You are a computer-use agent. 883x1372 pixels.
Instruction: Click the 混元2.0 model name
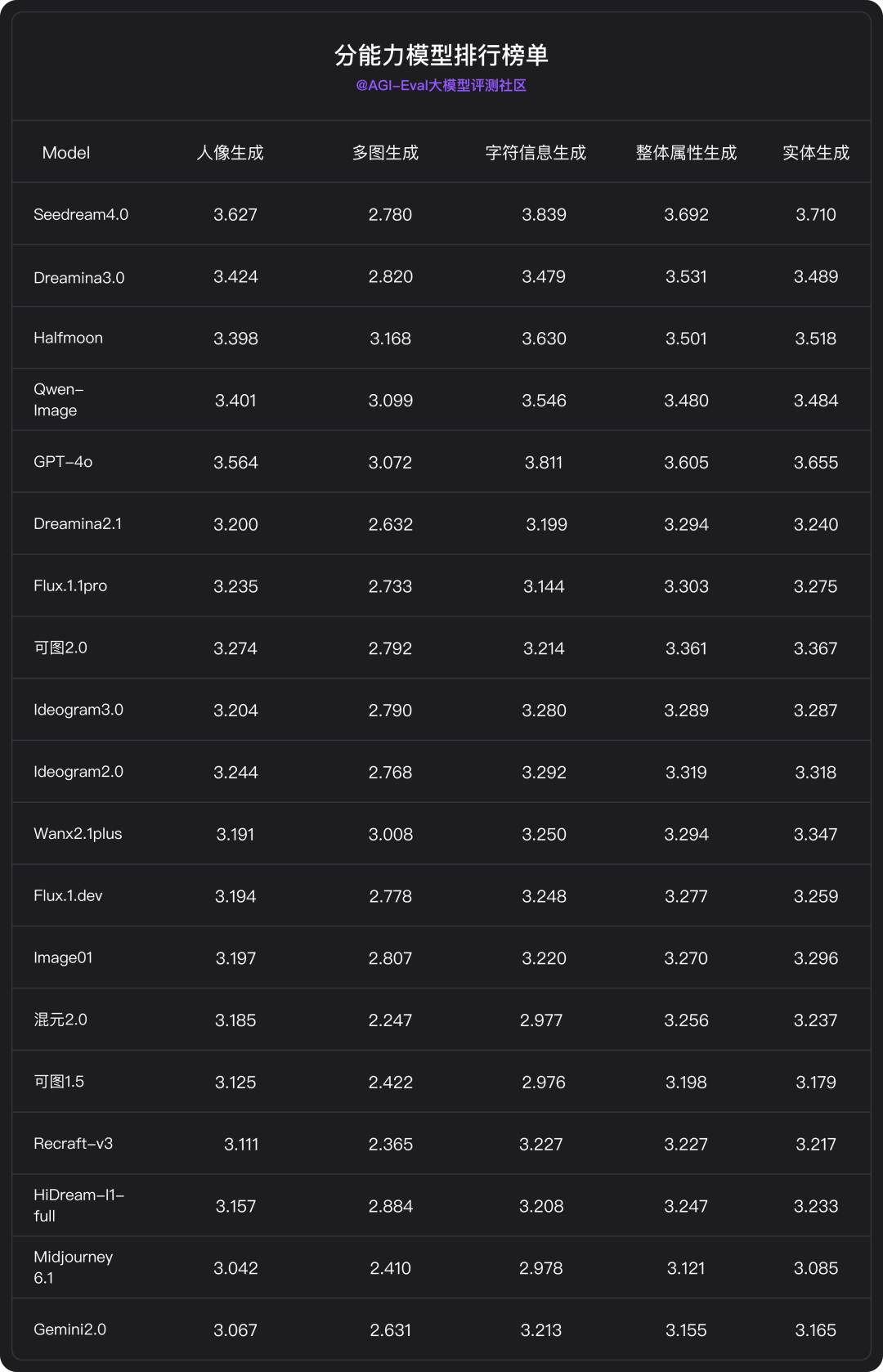[x=61, y=1020]
